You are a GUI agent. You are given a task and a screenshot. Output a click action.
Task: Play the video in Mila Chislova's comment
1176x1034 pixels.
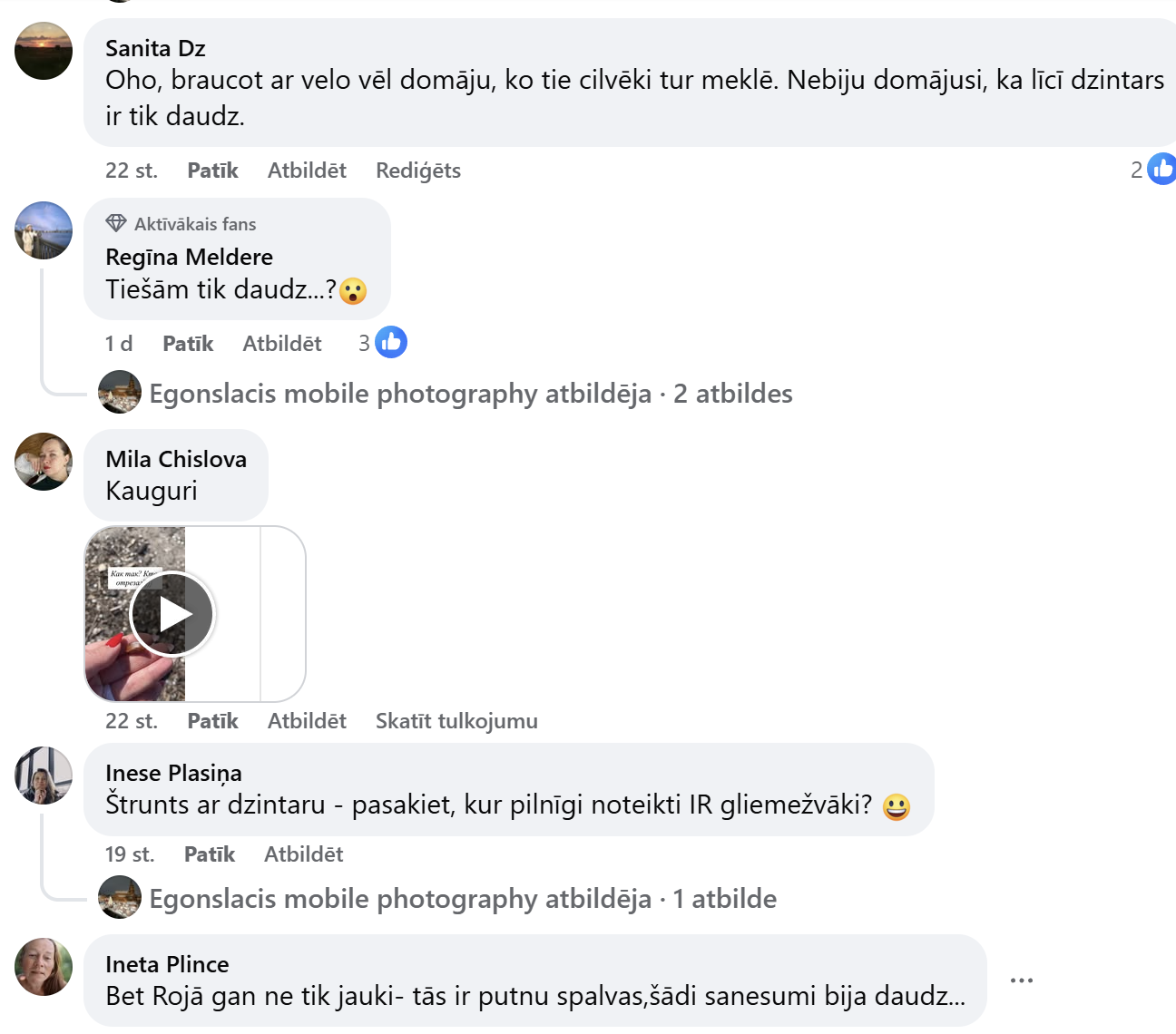pyautogui.click(x=172, y=614)
